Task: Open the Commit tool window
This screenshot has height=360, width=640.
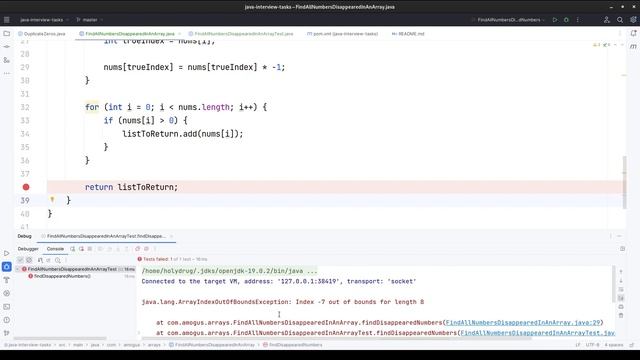Action: [7, 47]
